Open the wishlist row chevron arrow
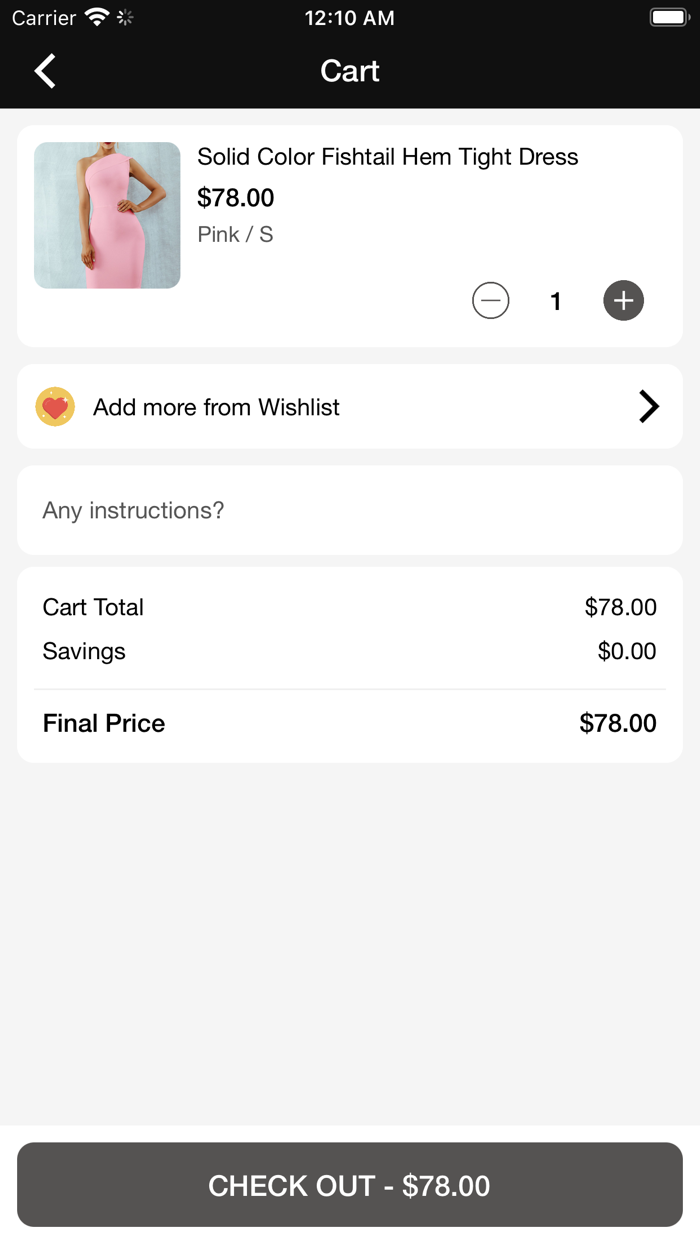 pos(649,406)
